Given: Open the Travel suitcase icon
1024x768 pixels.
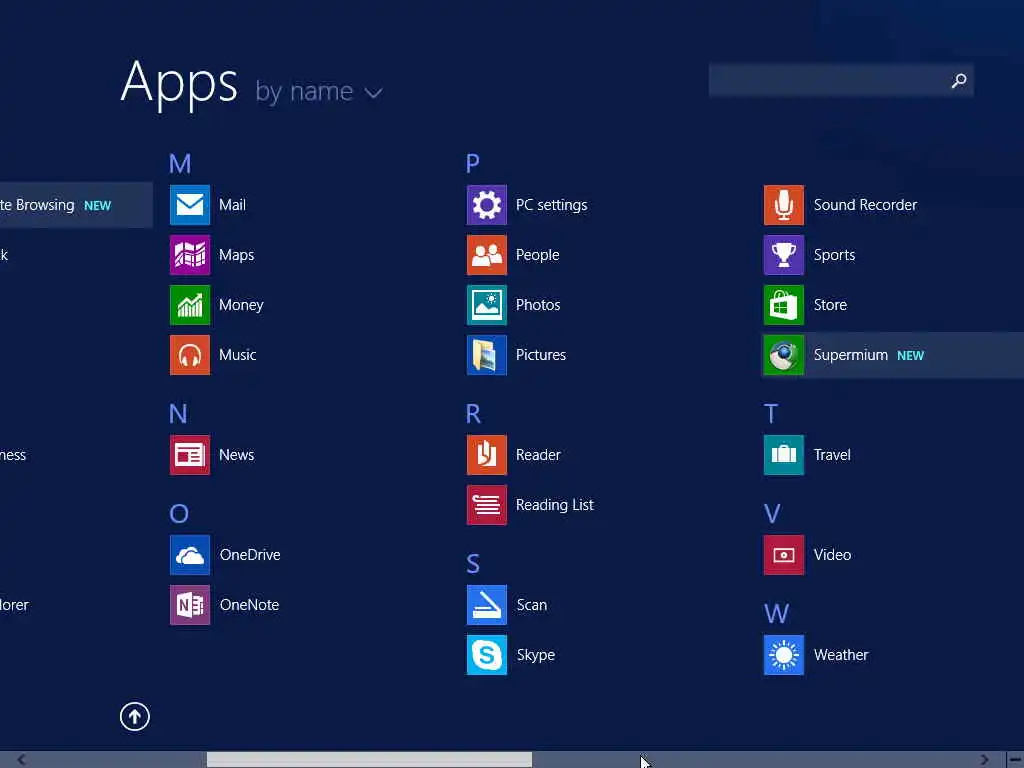Looking at the screenshot, I should 784,455.
